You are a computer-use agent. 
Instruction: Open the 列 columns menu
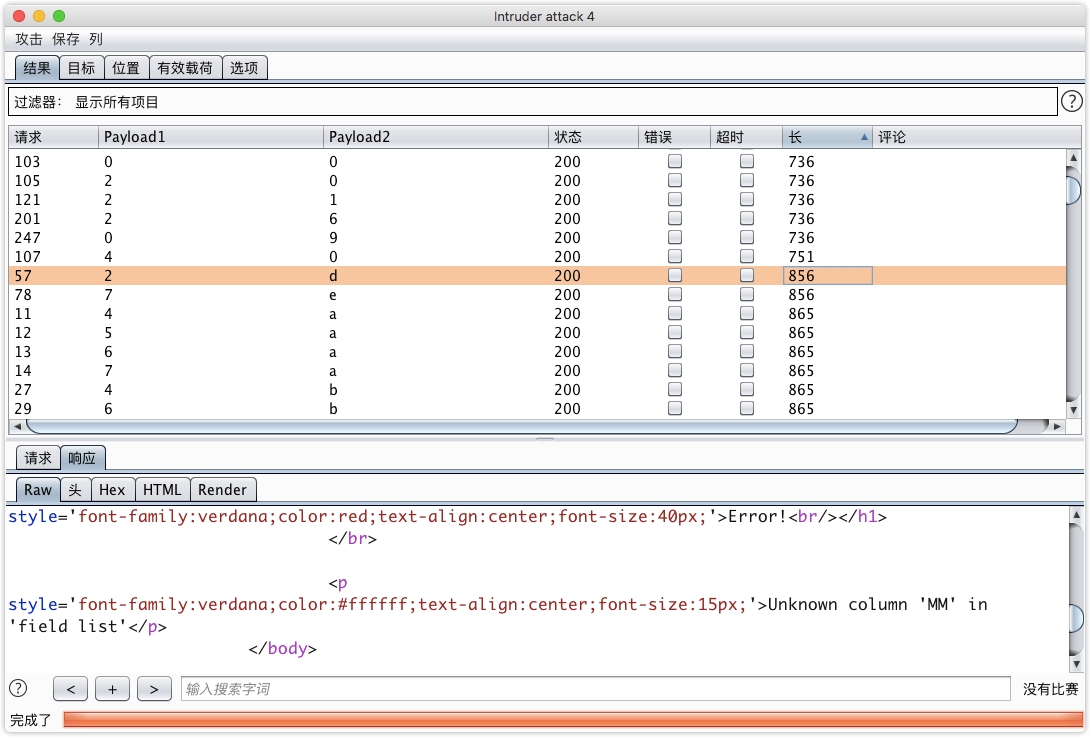[x=96, y=39]
